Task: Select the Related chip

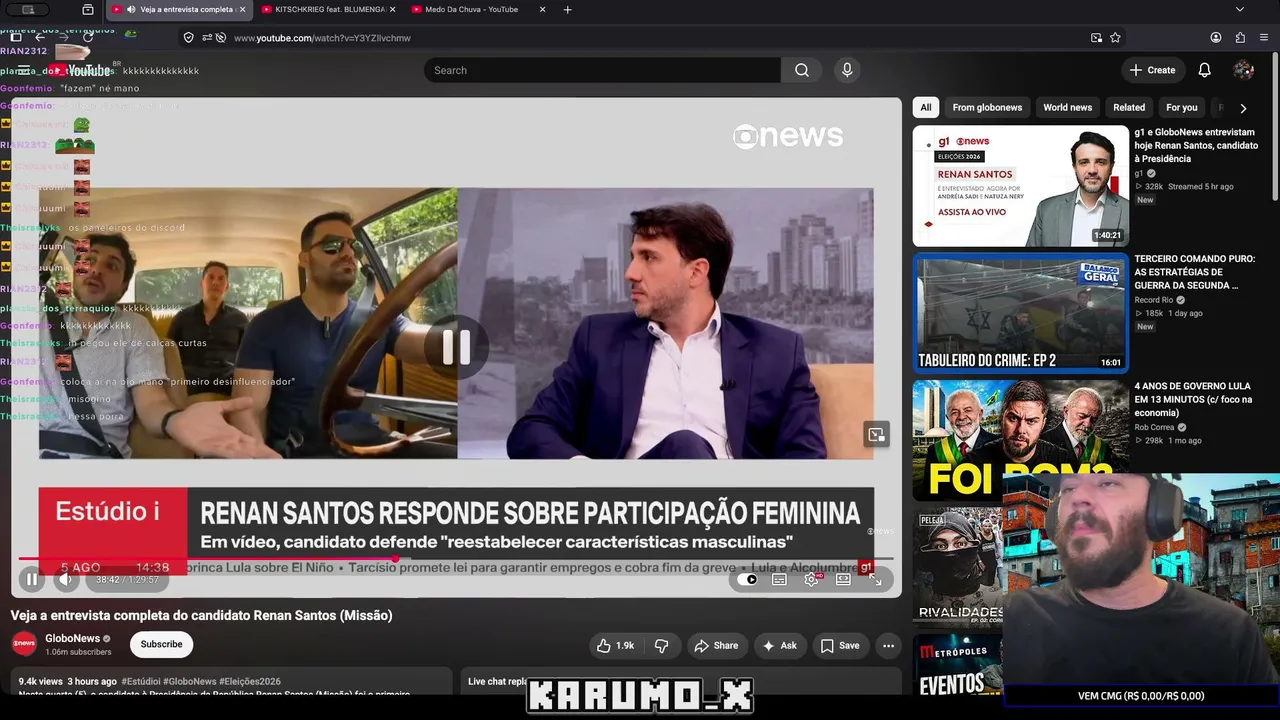Action: [x=1129, y=108]
